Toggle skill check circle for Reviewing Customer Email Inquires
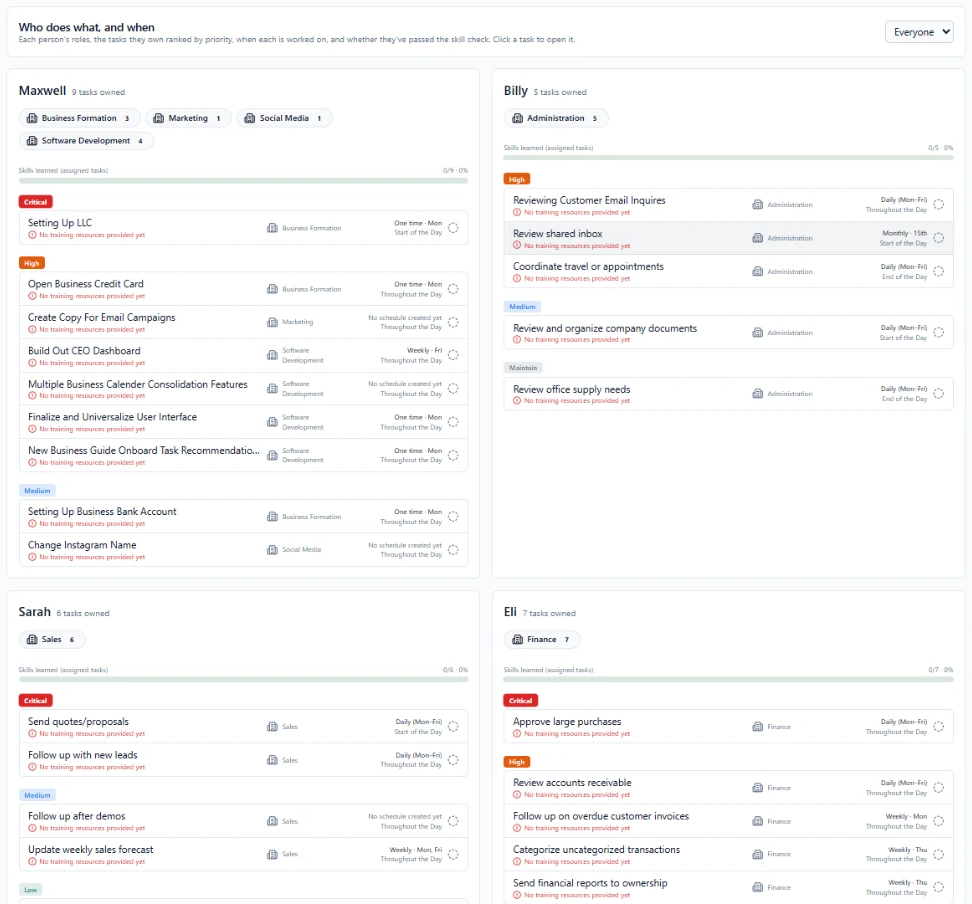The width and height of the screenshot is (972, 904). (x=939, y=205)
